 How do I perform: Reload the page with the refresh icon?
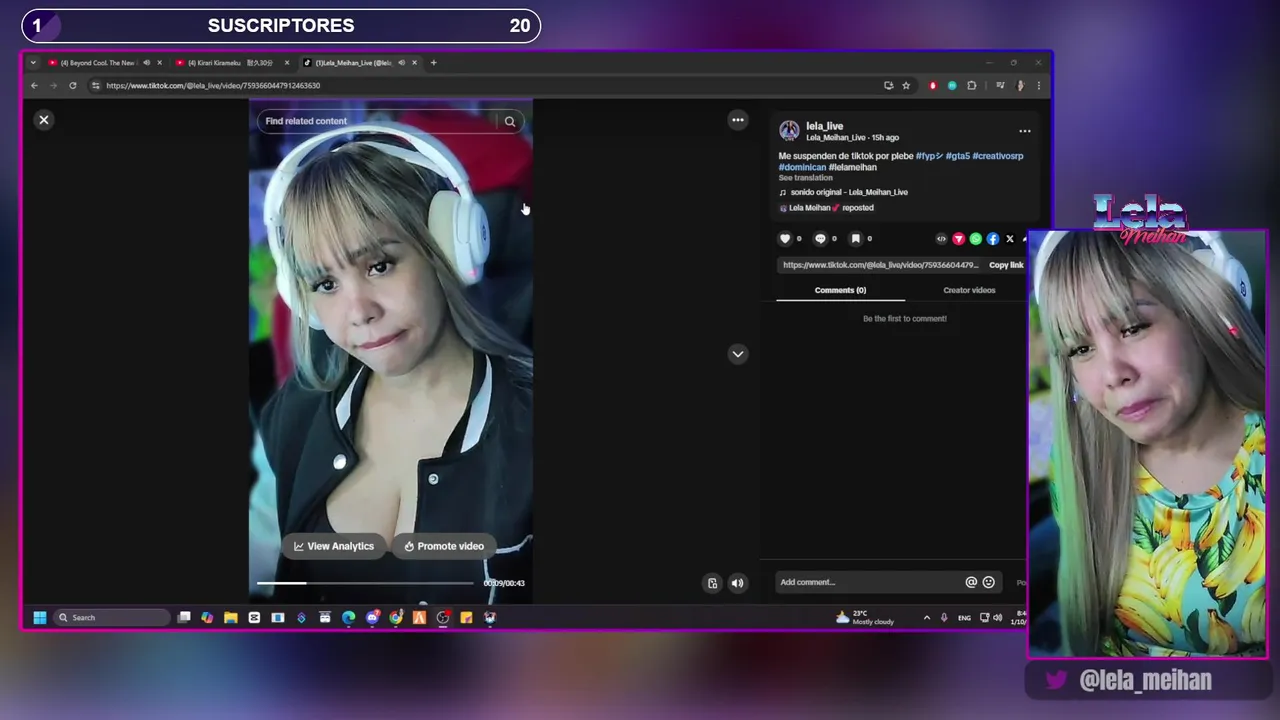(x=73, y=86)
